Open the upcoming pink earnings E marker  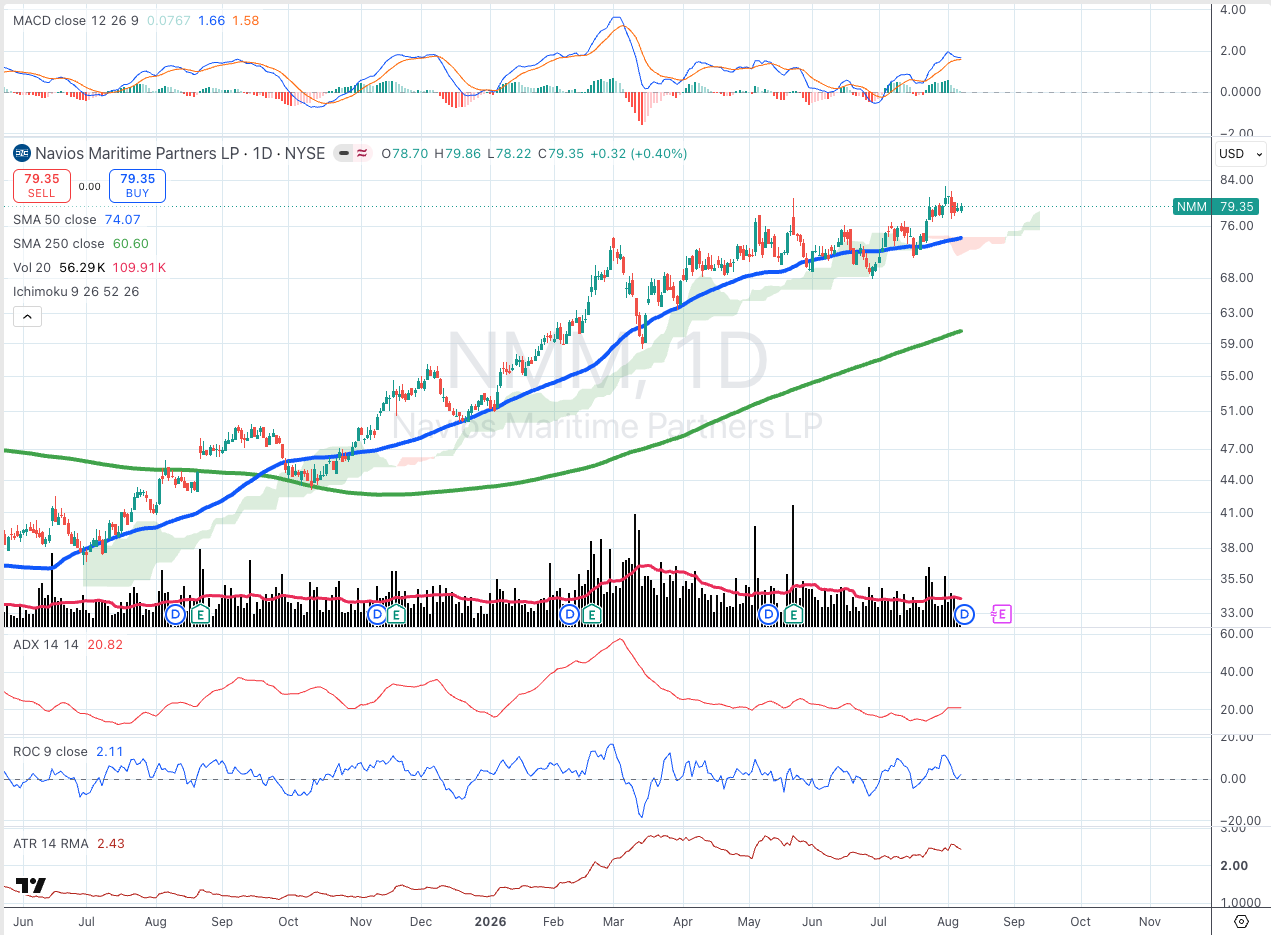pos(1001,614)
